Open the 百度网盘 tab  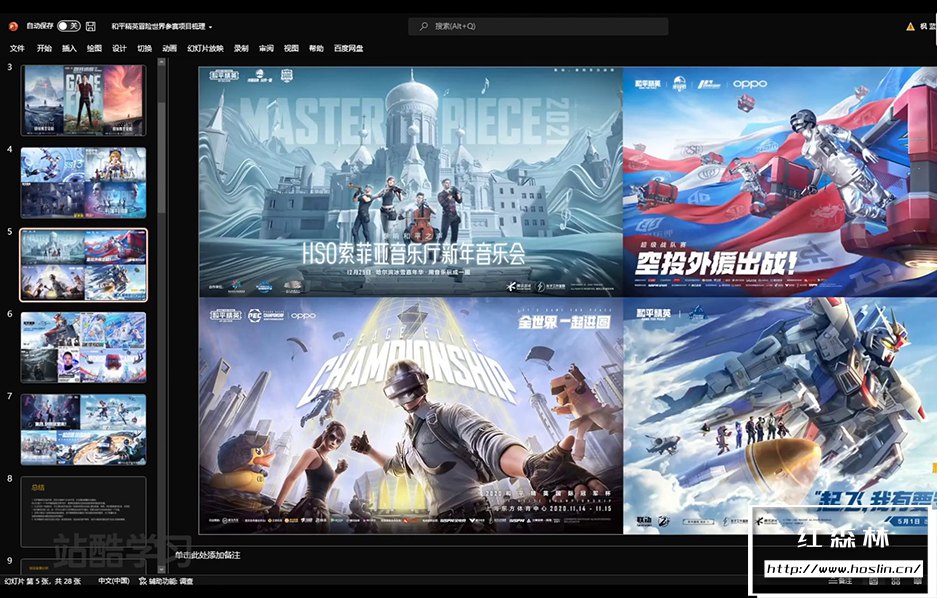(x=348, y=48)
